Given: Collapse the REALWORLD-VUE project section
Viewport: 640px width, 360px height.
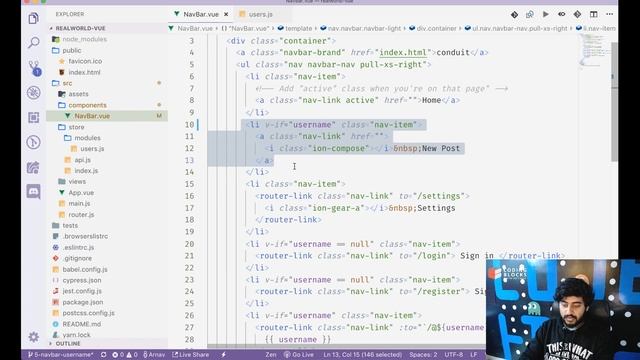Looking at the screenshot, I should click(x=80, y=28).
